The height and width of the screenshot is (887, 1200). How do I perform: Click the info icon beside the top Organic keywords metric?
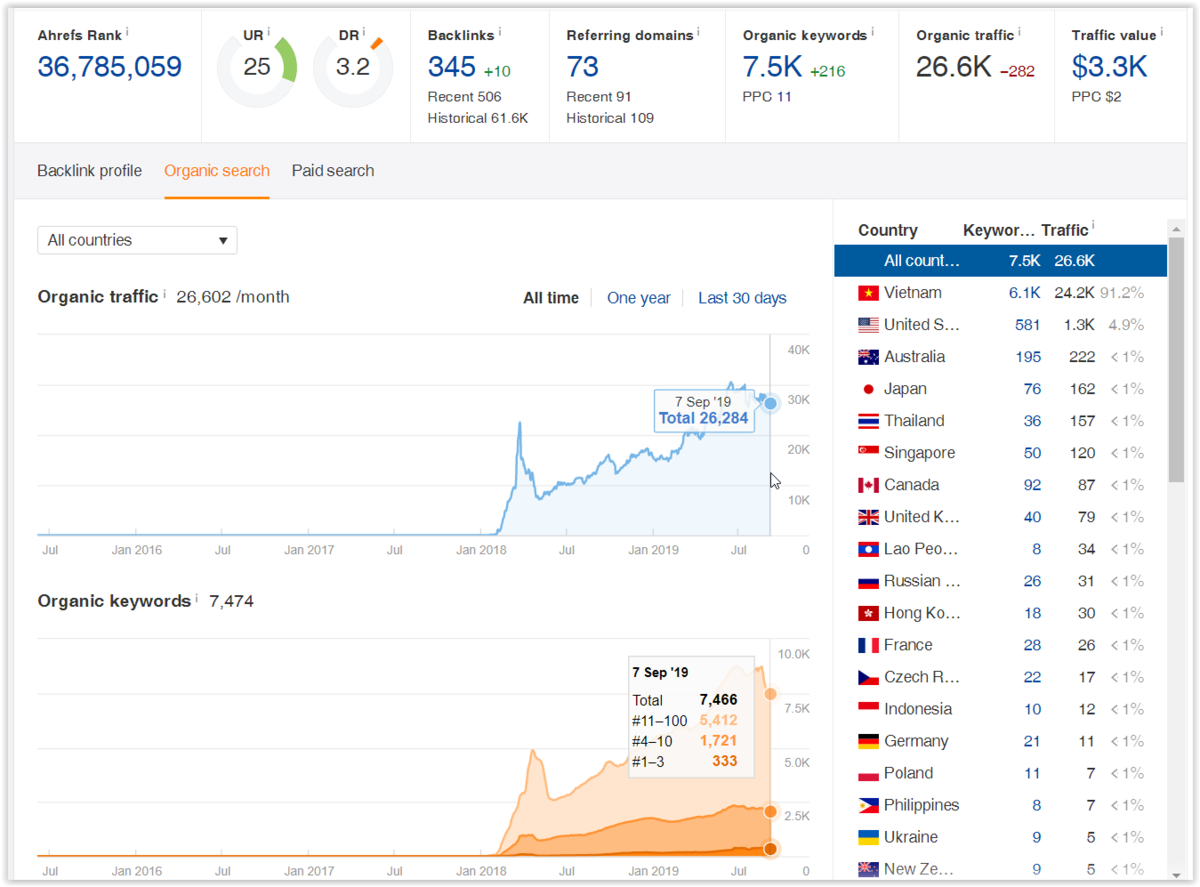tap(872, 32)
